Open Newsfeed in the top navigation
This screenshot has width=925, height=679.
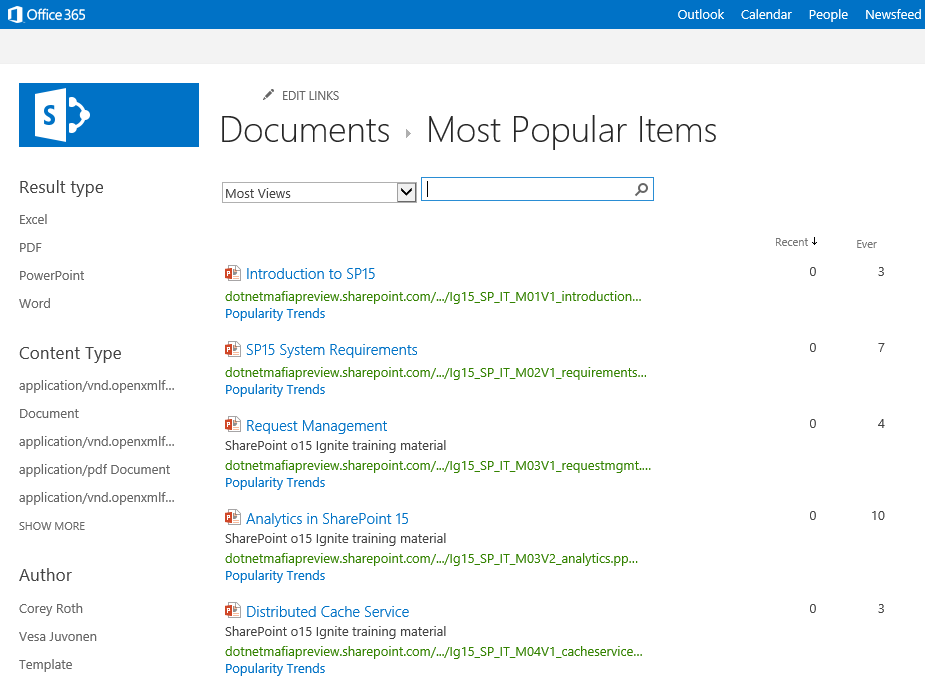[893, 15]
